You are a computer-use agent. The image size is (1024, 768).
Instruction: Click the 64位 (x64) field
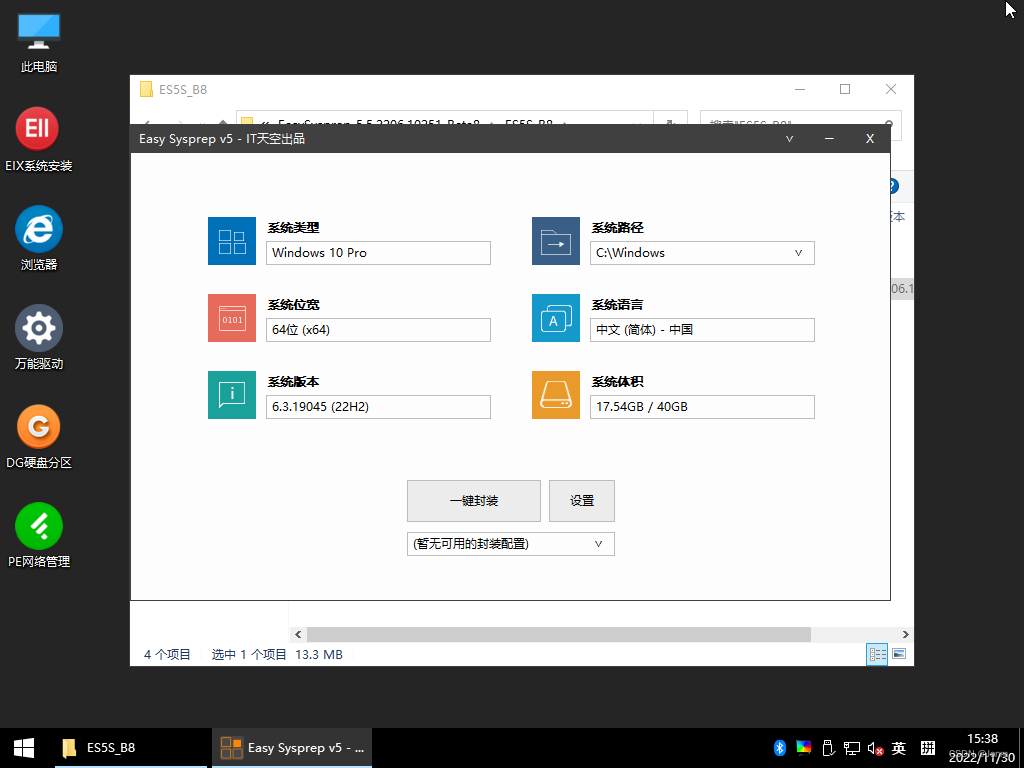(378, 330)
